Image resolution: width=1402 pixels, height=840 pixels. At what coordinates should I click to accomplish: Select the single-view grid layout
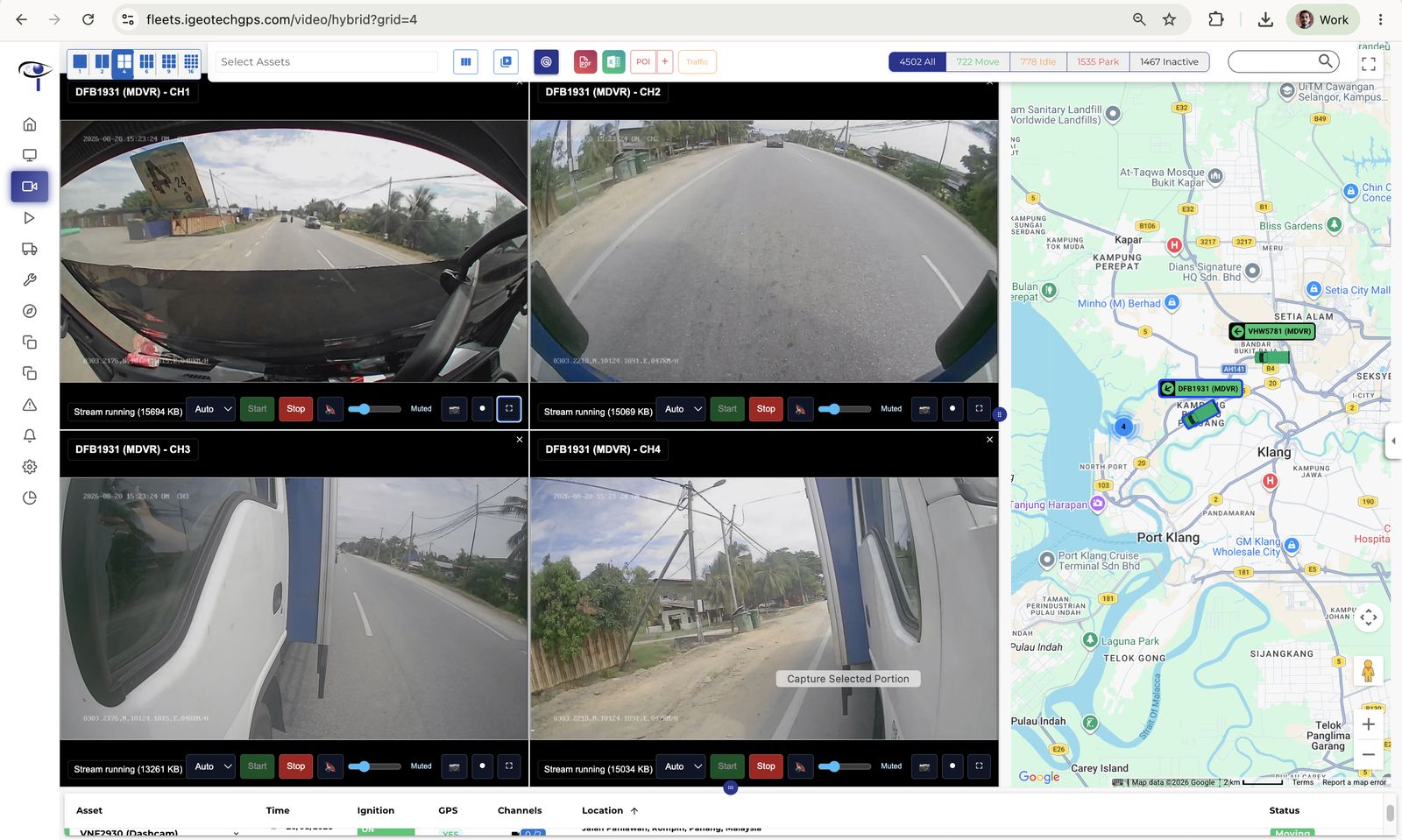click(80, 62)
